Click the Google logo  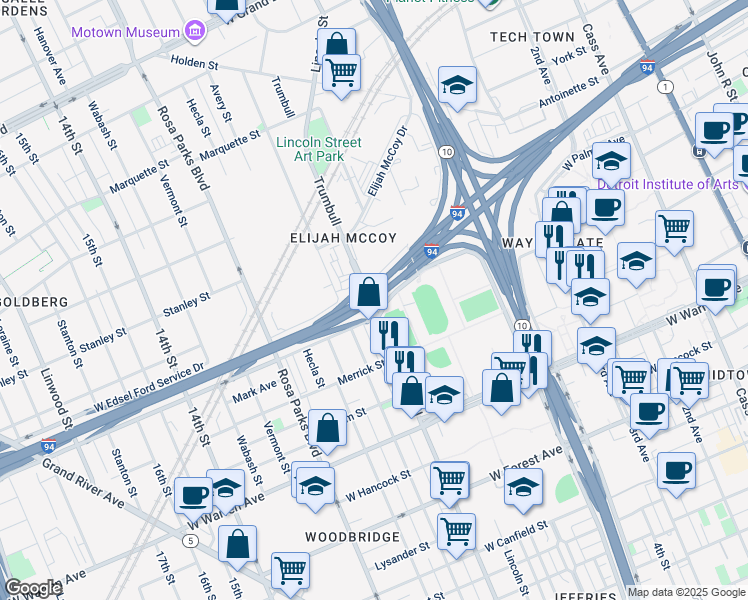pyautogui.click(x=32, y=588)
